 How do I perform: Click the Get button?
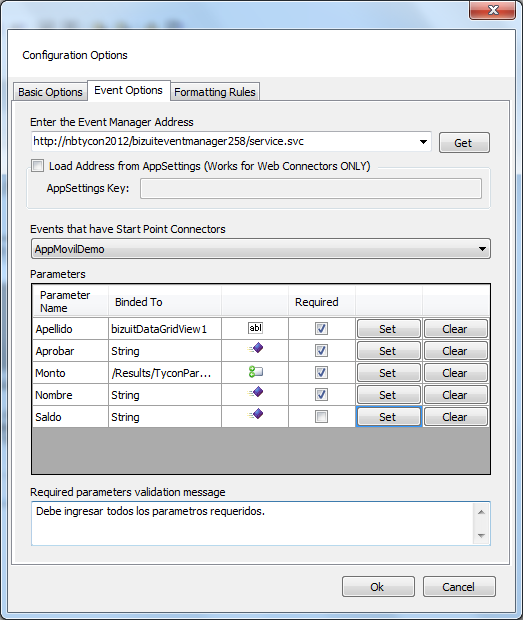click(x=464, y=142)
